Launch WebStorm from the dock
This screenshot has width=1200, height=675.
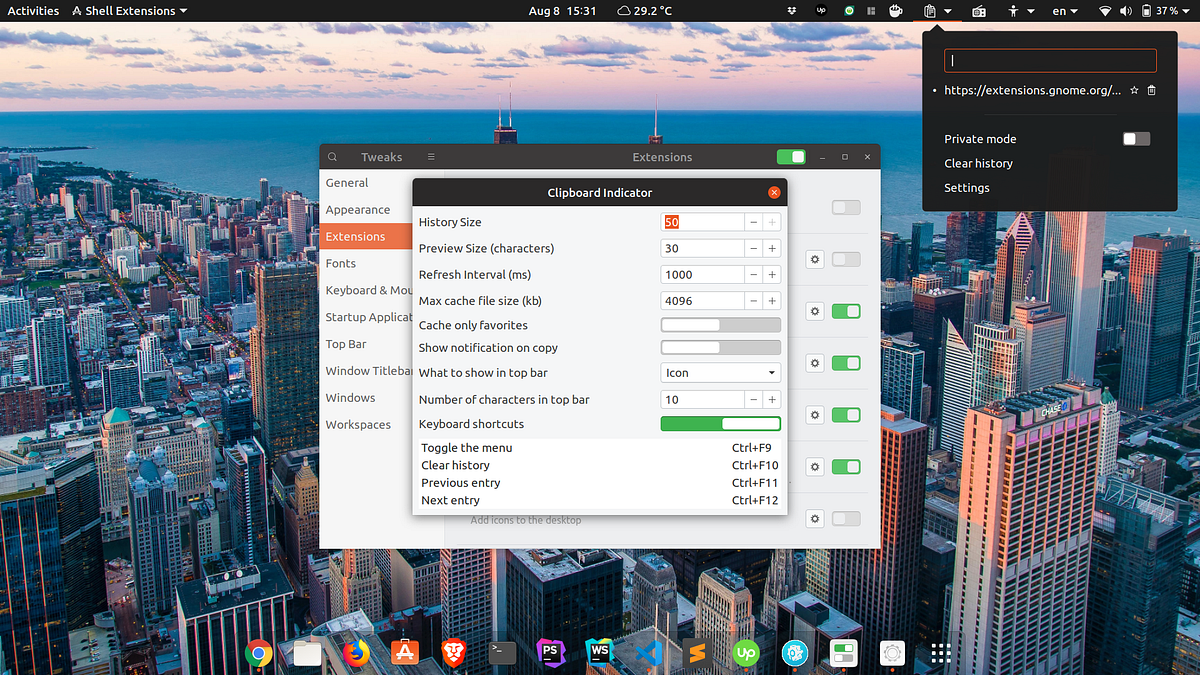(x=598, y=652)
